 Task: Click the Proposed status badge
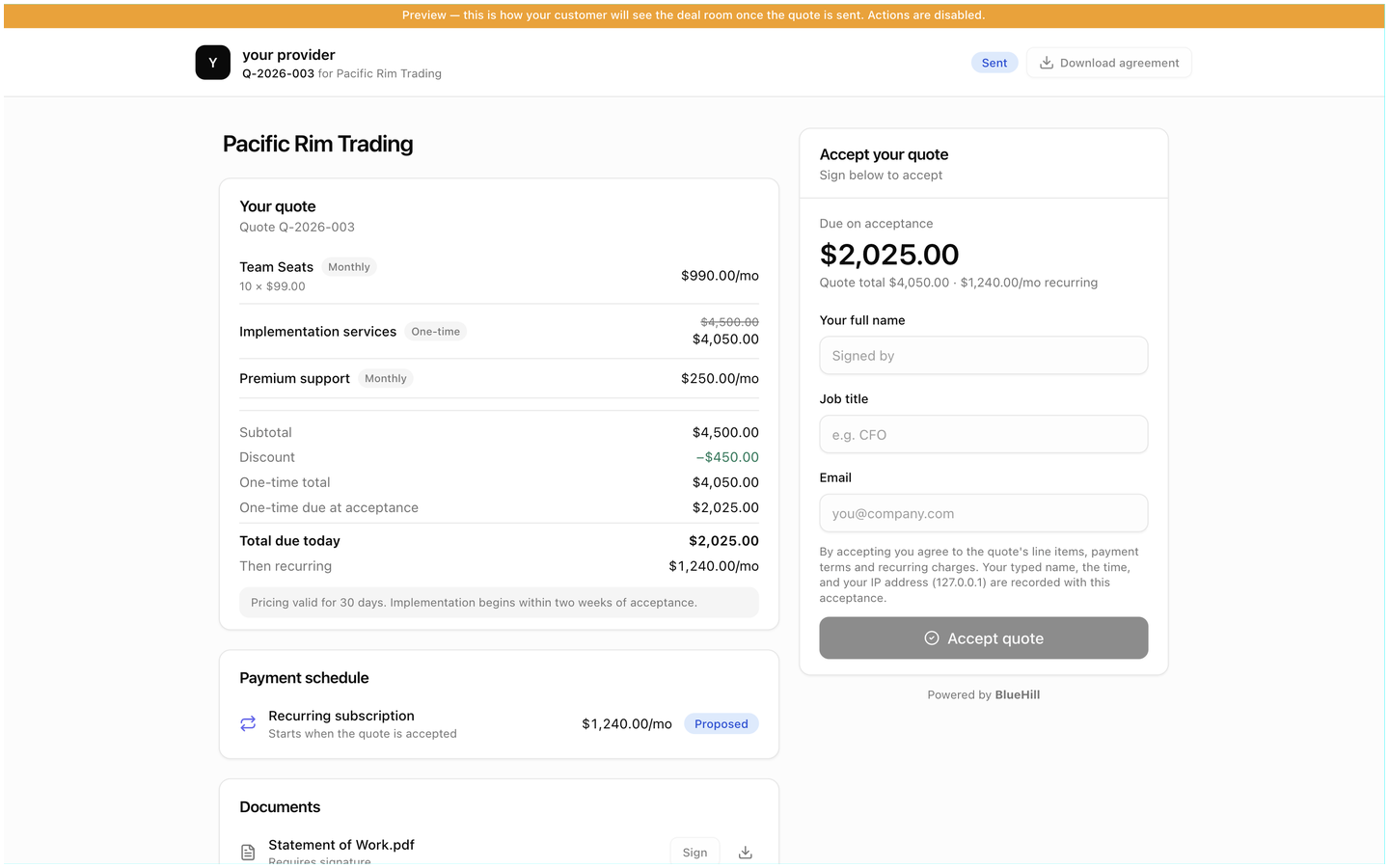click(x=721, y=724)
